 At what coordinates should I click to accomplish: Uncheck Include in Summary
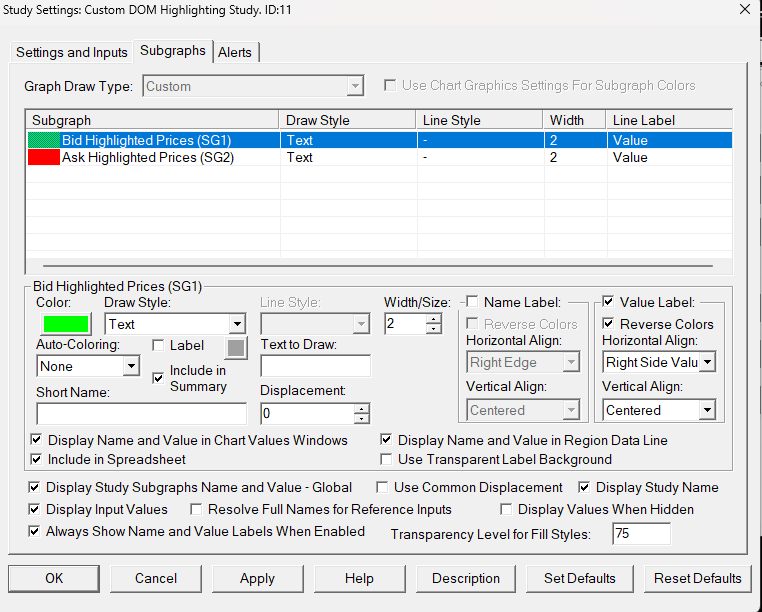point(158,378)
